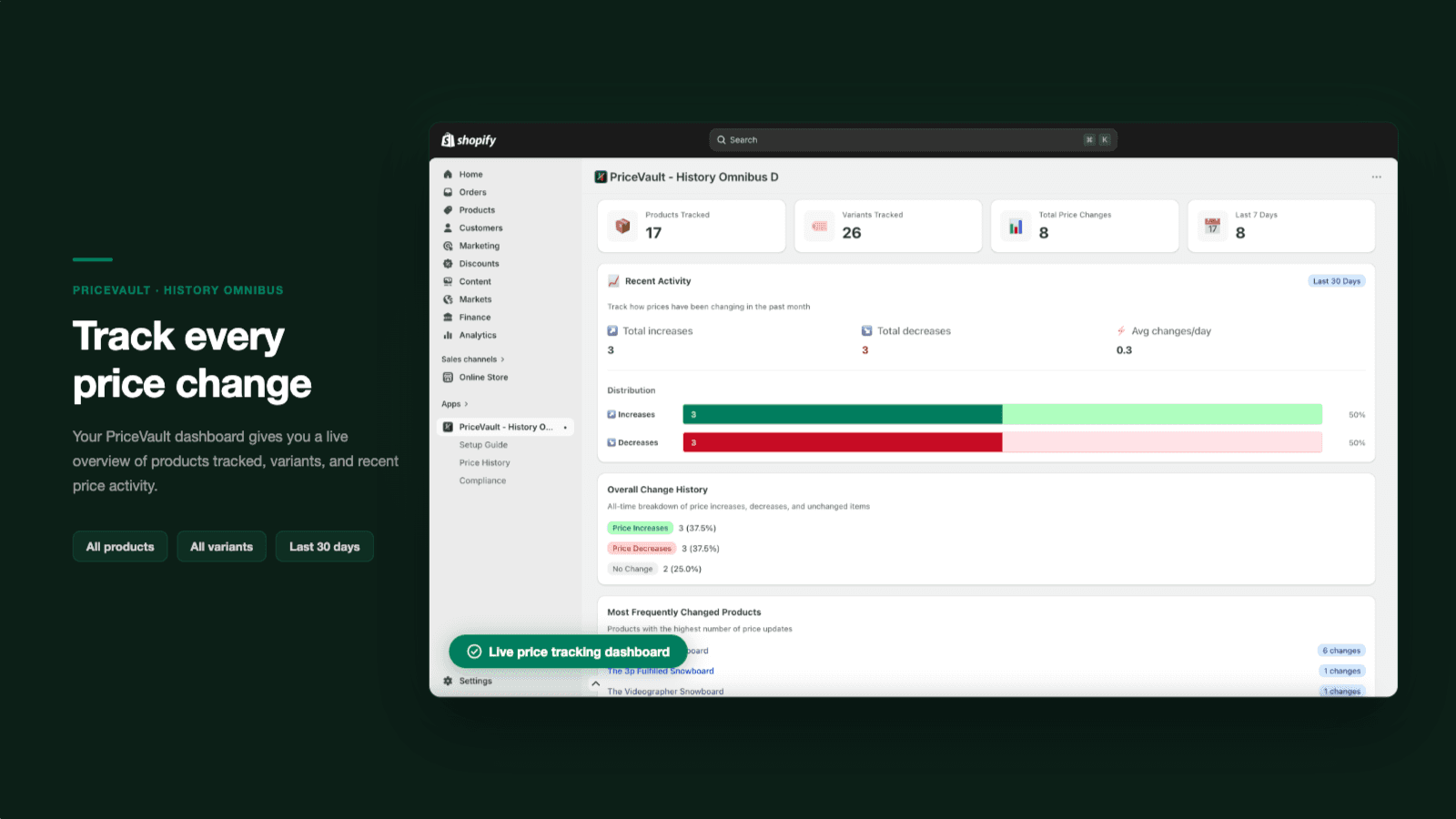Open Home from the sidebar
Image resolution: width=1456 pixels, height=819 pixels.
click(x=470, y=175)
